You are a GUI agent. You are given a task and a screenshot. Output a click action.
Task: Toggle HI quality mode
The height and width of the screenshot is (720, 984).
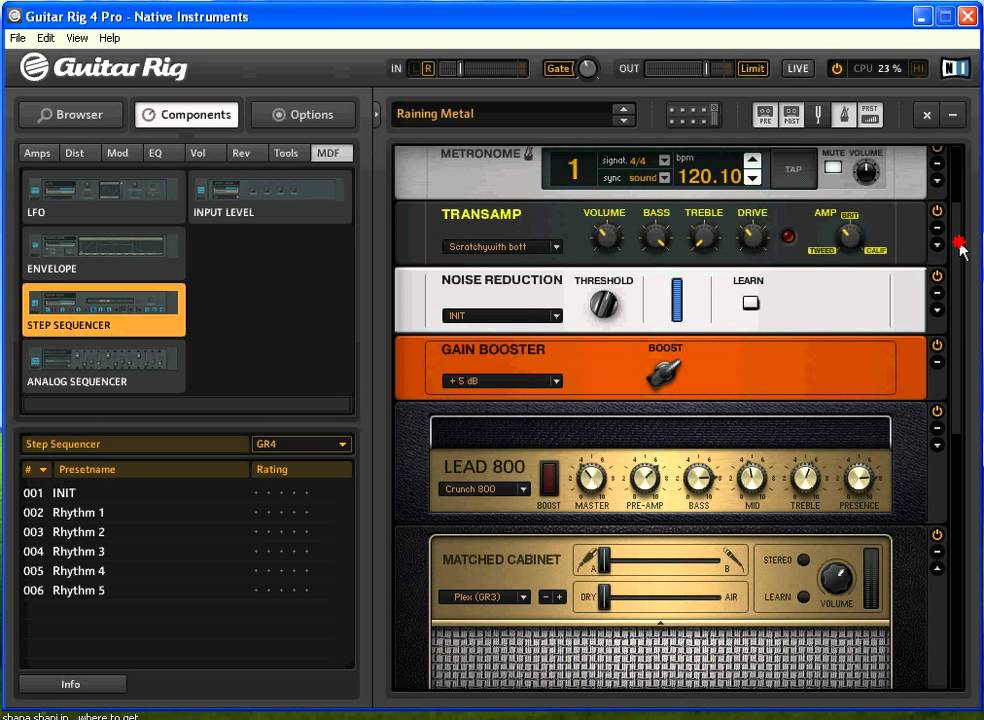(918, 68)
